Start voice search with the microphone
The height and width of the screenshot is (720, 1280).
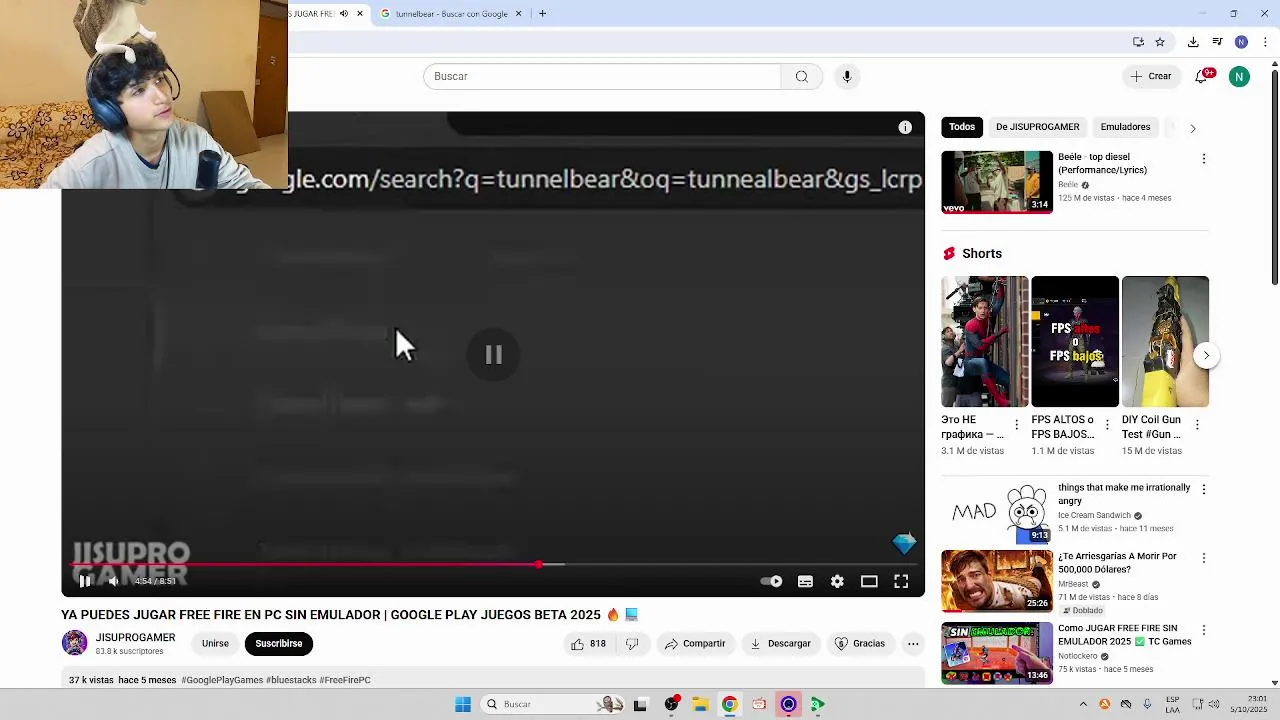847,76
